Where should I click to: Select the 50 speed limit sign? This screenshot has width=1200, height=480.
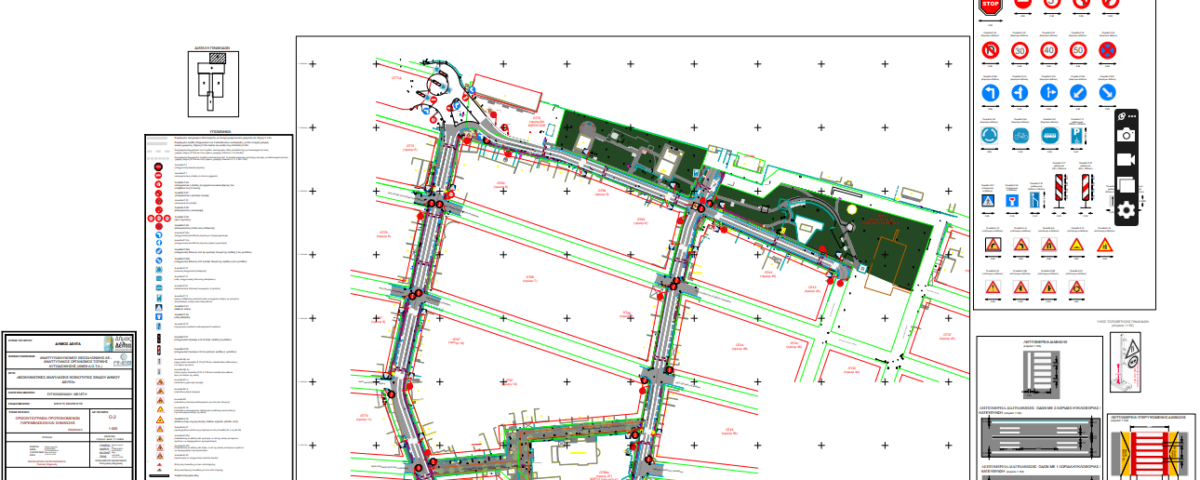(x=1078, y=50)
